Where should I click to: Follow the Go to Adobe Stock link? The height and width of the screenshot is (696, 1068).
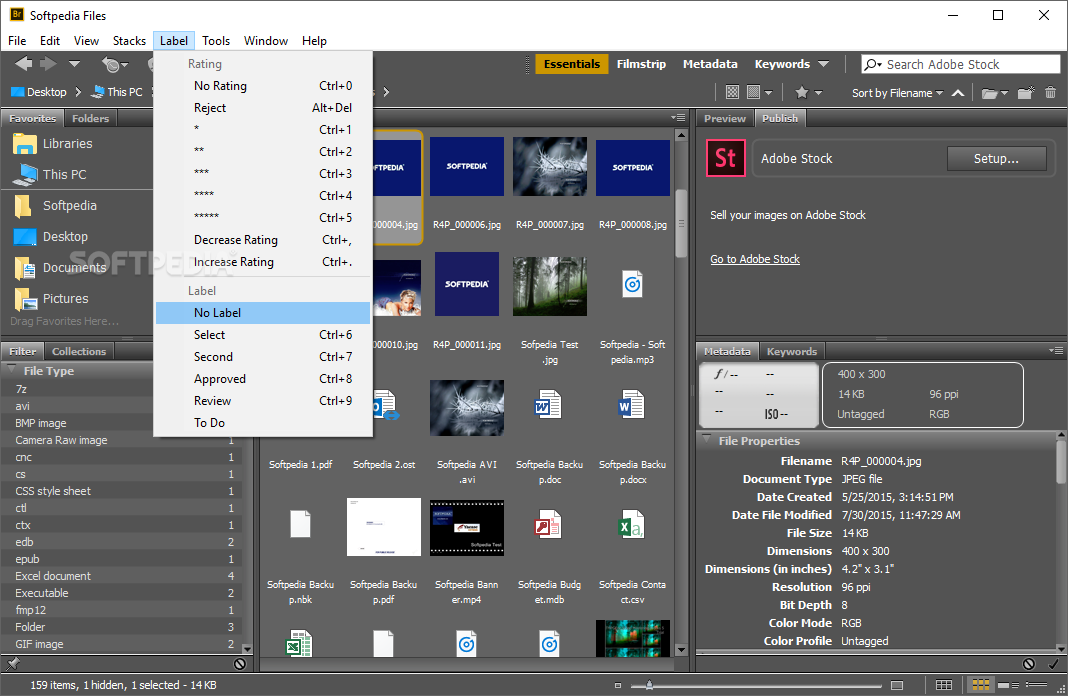(755, 259)
